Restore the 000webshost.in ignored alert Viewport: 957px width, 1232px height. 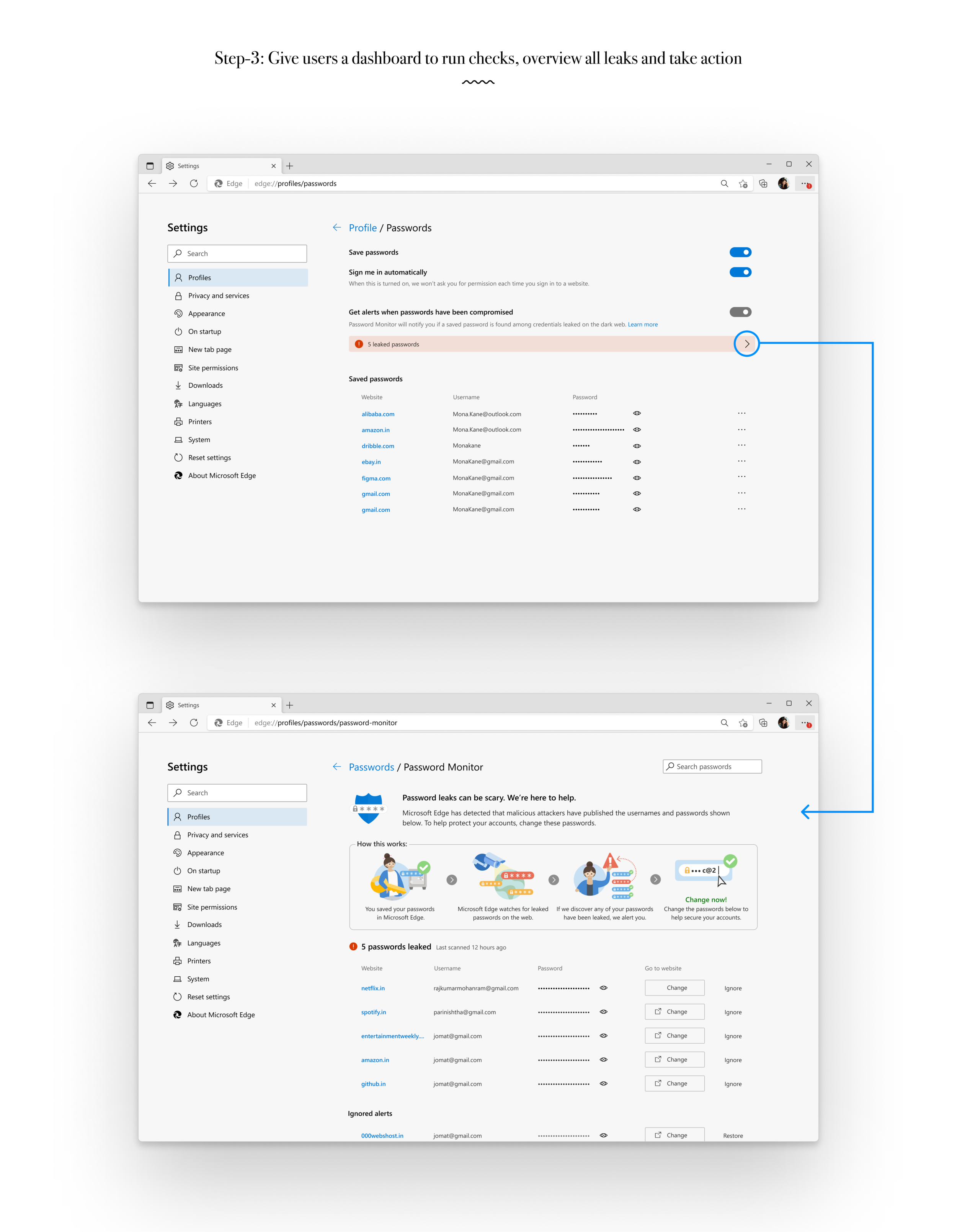coord(733,1136)
